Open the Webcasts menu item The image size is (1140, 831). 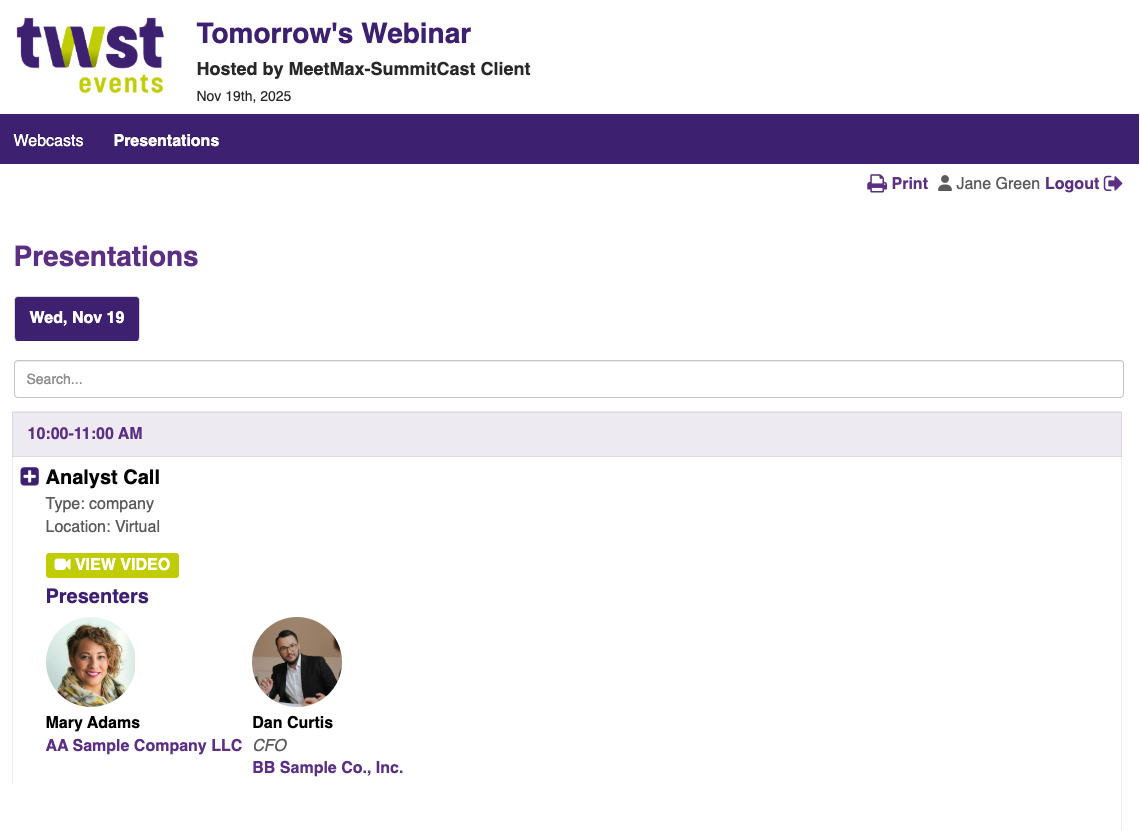[48, 140]
